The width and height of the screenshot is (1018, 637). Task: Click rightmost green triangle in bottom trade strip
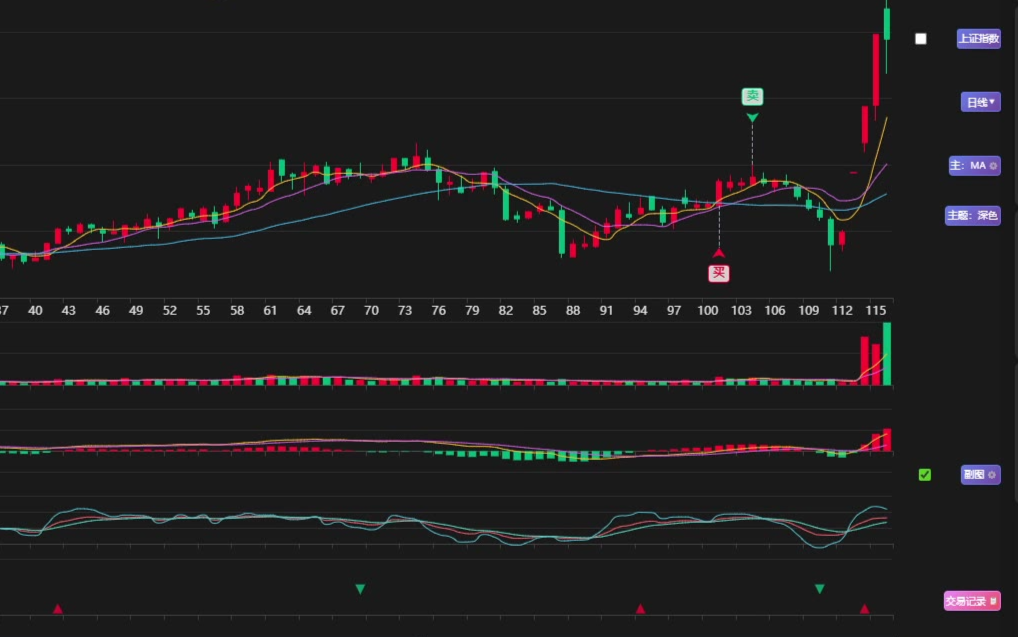(x=820, y=589)
